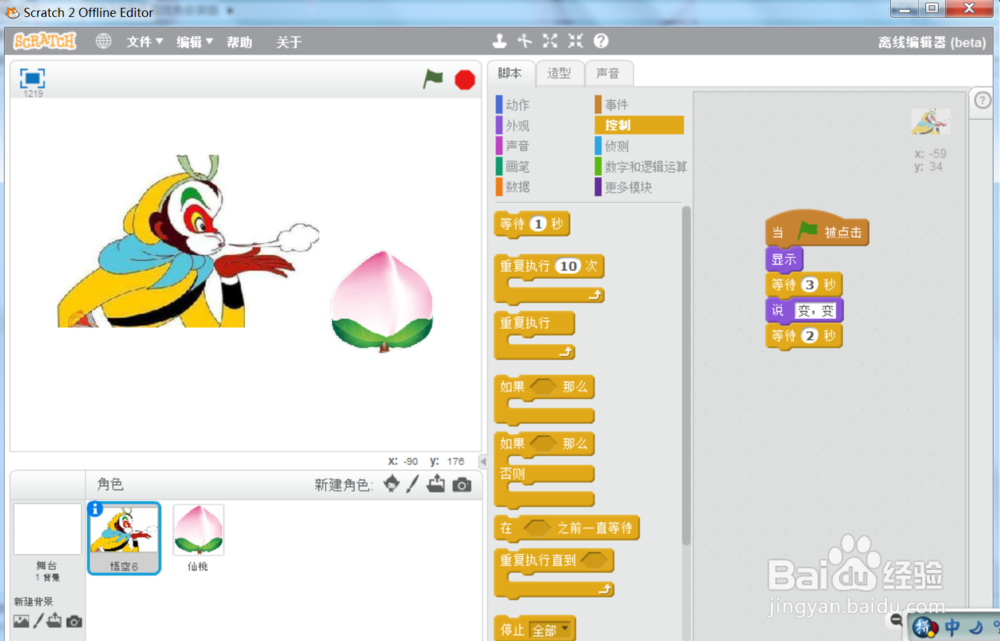
Task: Open the 文件 menu
Action: tap(144, 42)
